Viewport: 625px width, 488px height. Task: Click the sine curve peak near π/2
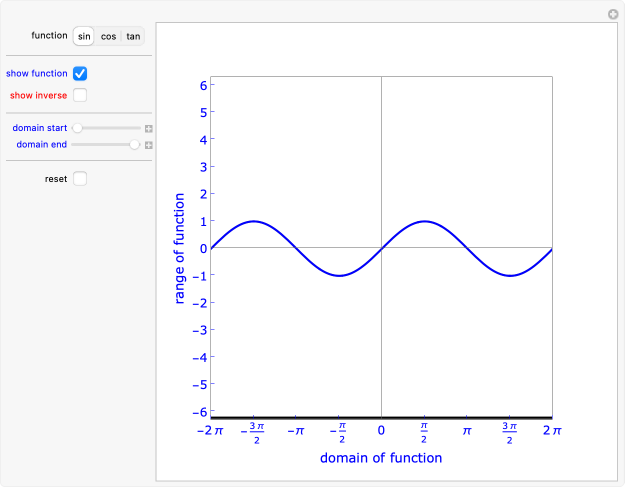point(424,221)
